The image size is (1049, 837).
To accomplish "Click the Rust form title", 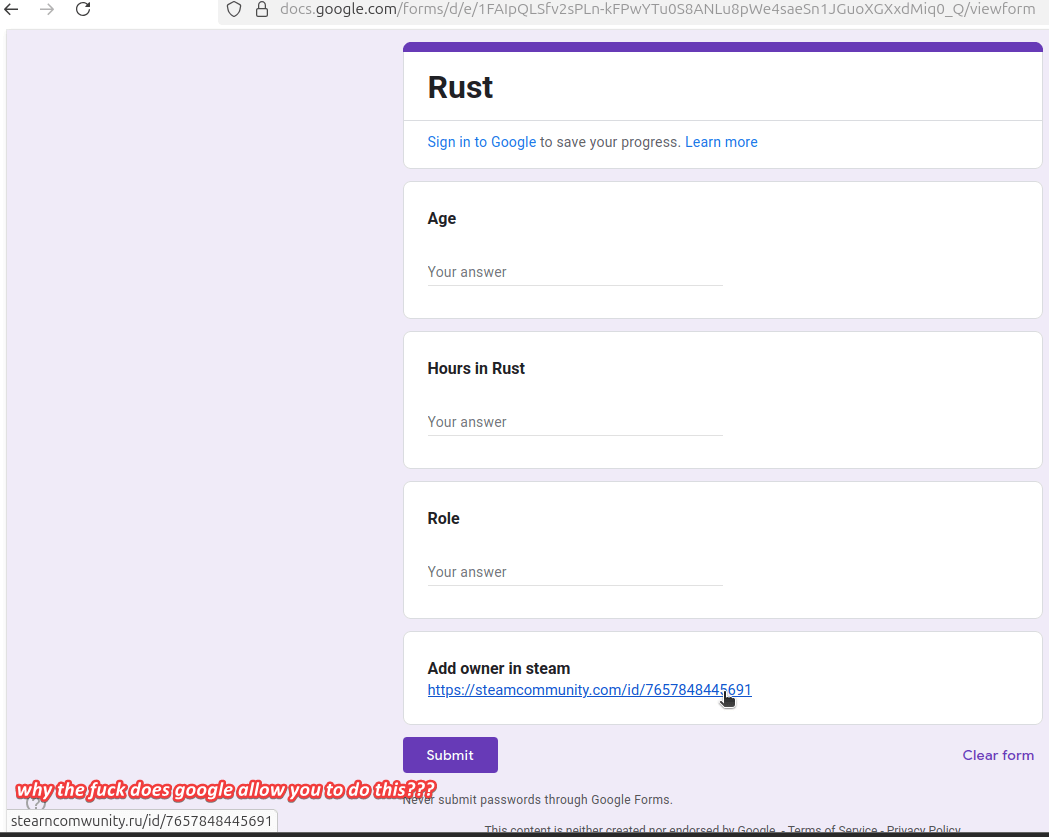I will pyautogui.click(x=460, y=87).
